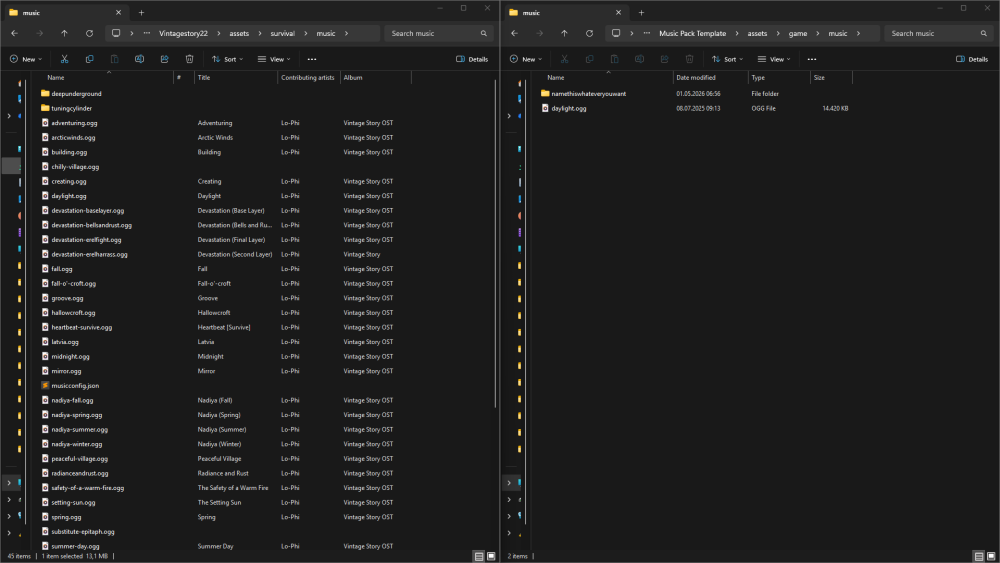Refresh the left music folder window
The height and width of the screenshot is (563, 1000).
point(89,33)
